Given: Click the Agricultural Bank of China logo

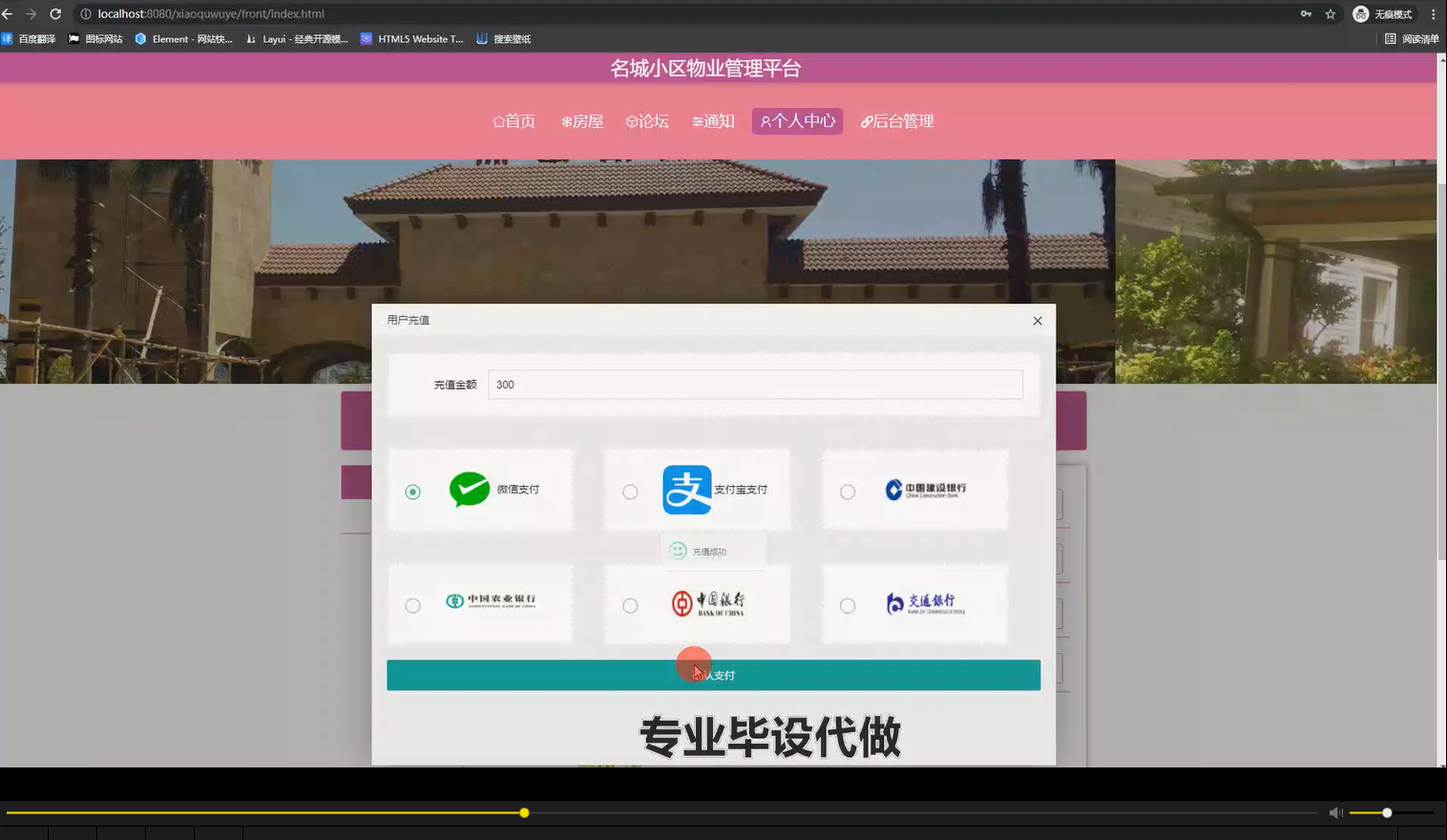Looking at the screenshot, I should 491,601.
